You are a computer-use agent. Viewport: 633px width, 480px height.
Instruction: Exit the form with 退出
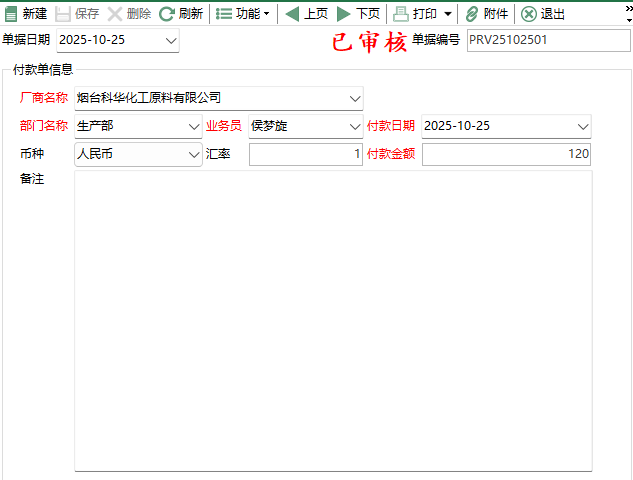click(x=543, y=14)
